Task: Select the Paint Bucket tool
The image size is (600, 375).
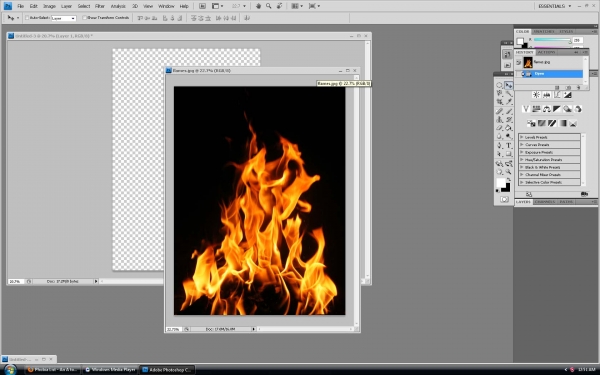Action: point(509,128)
